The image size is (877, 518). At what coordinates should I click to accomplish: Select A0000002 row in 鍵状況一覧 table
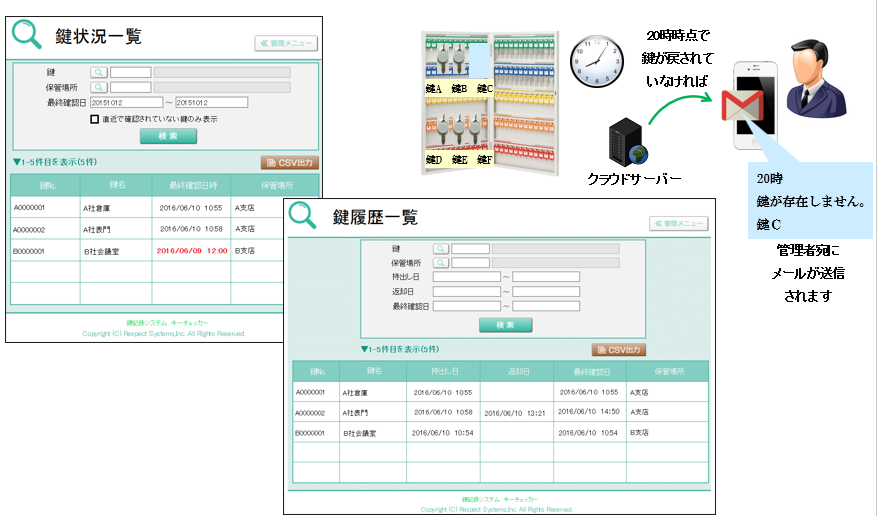pyautogui.click(x=148, y=229)
